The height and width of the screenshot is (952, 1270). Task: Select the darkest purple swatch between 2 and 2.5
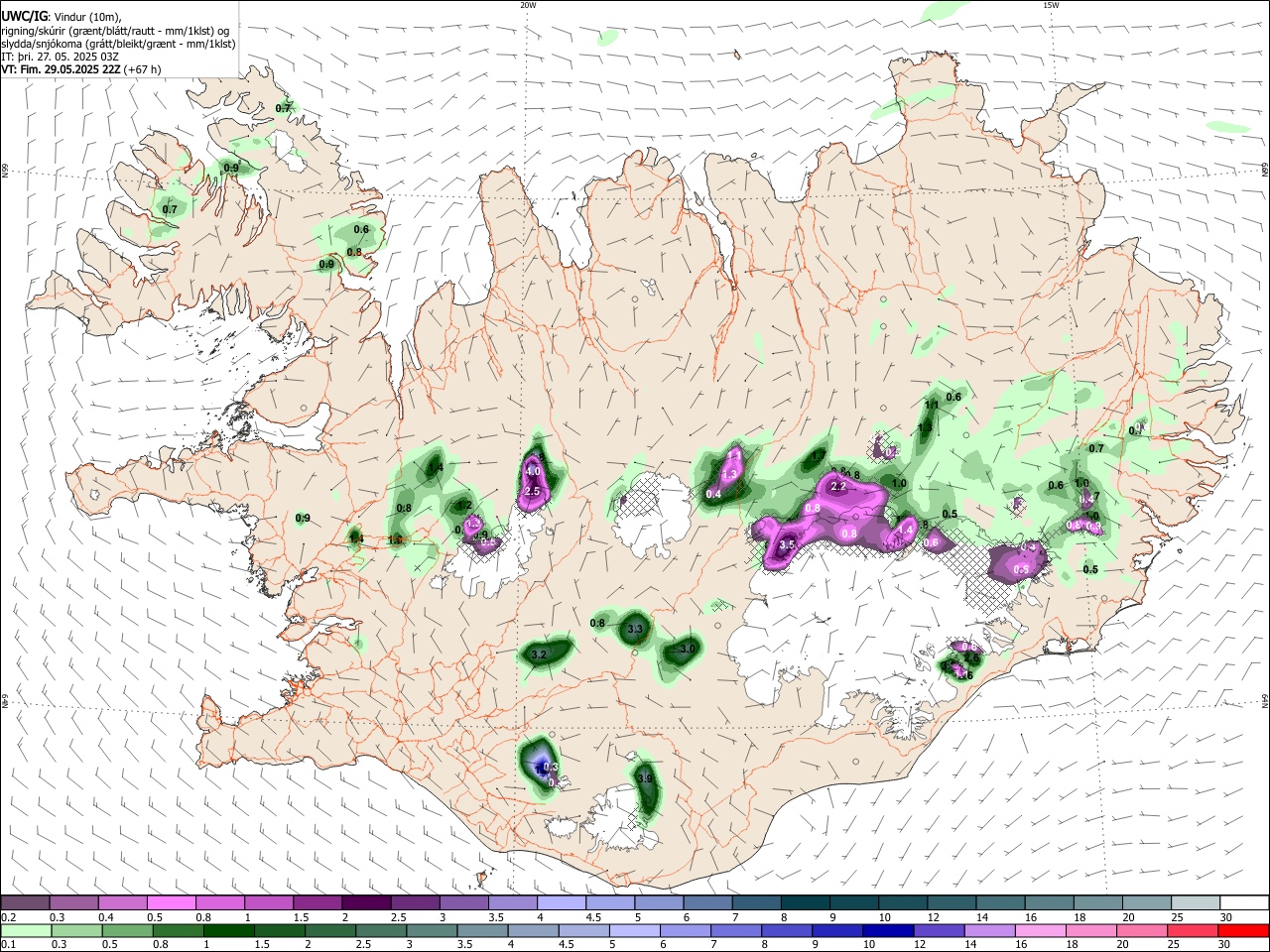[366, 903]
